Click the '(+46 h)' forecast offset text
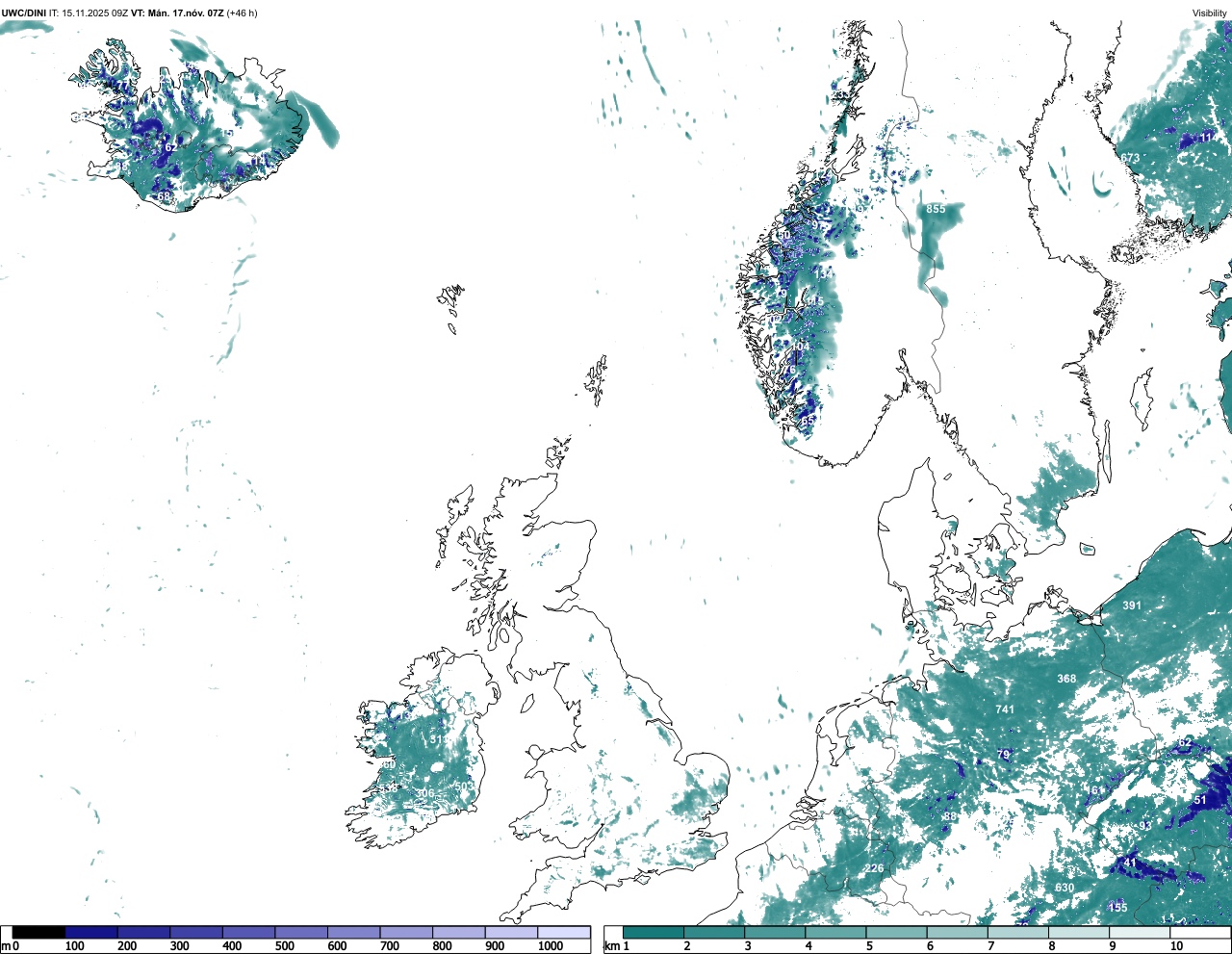Image resolution: width=1232 pixels, height=954 pixels. pyautogui.click(x=242, y=13)
